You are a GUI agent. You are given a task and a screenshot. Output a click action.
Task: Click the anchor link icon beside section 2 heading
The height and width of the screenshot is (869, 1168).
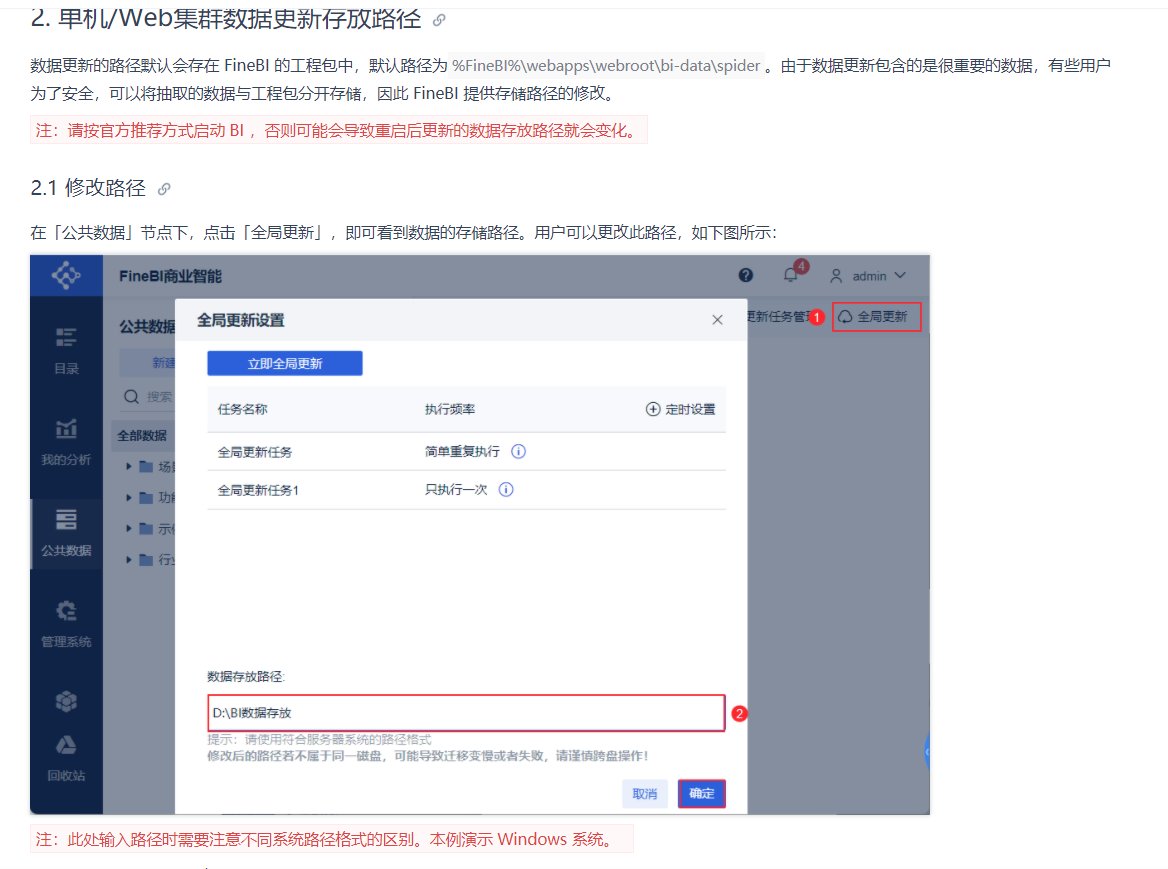[x=439, y=20]
